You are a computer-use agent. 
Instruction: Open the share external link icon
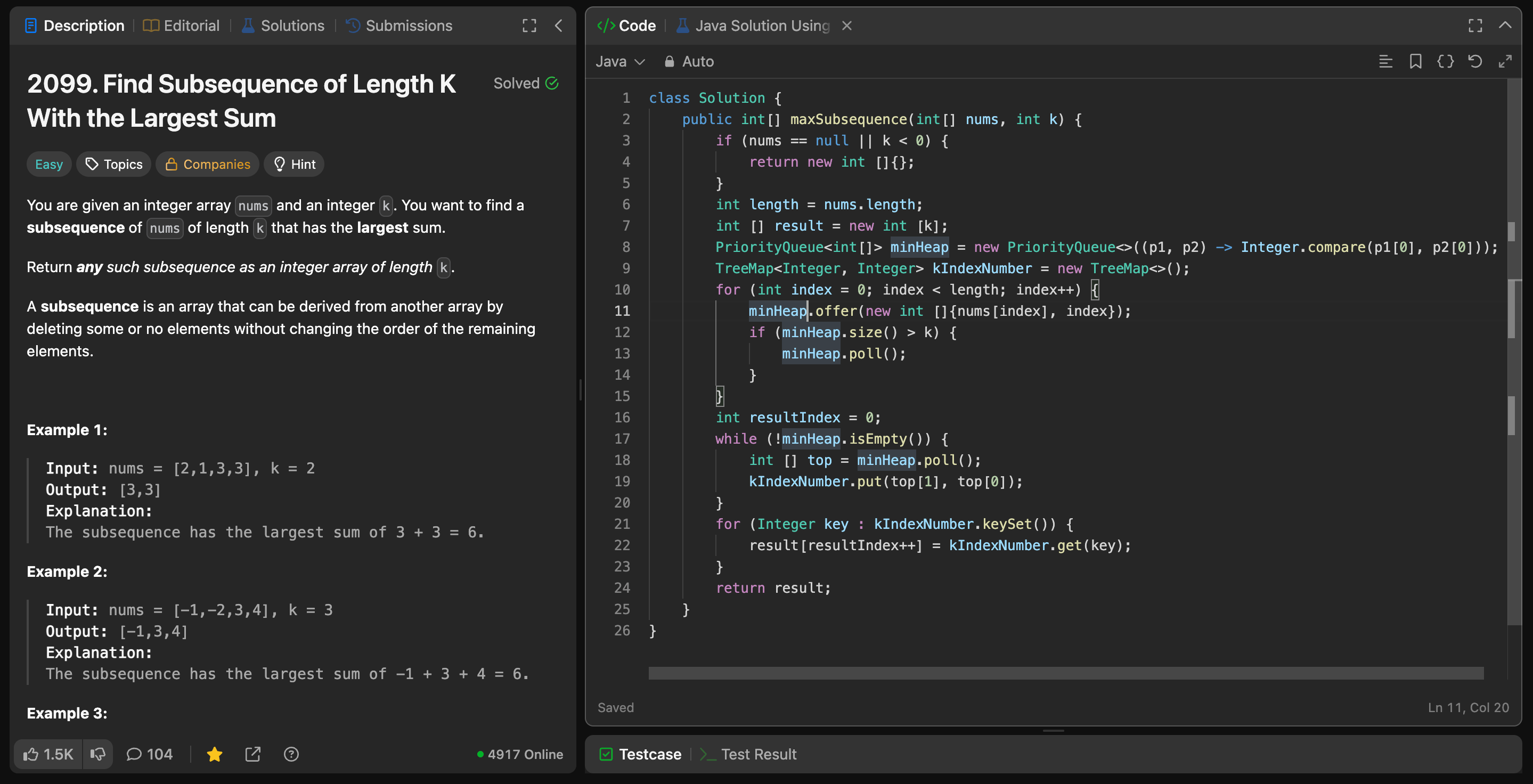coord(253,754)
